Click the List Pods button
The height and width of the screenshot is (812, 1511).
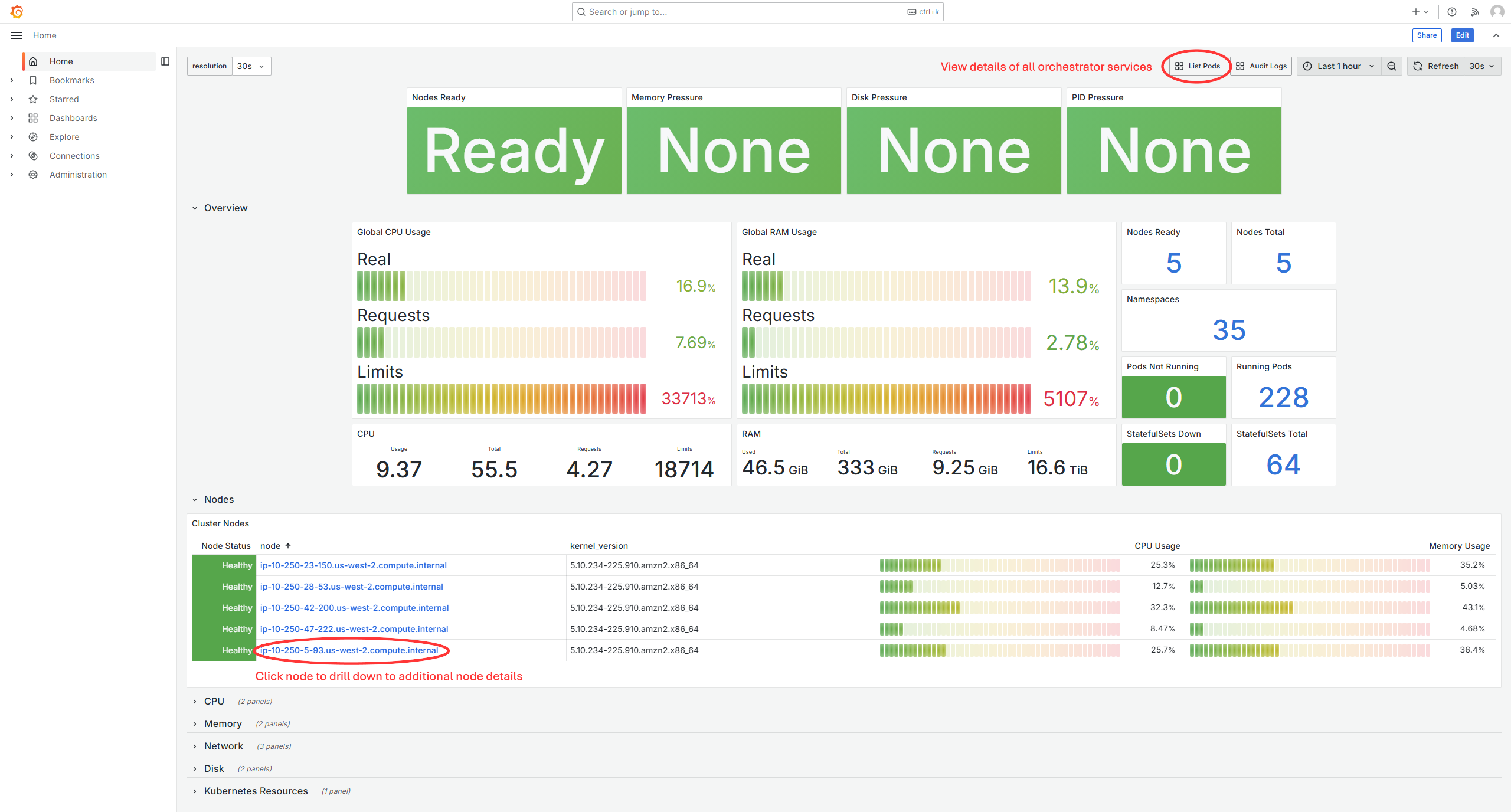pos(1197,66)
